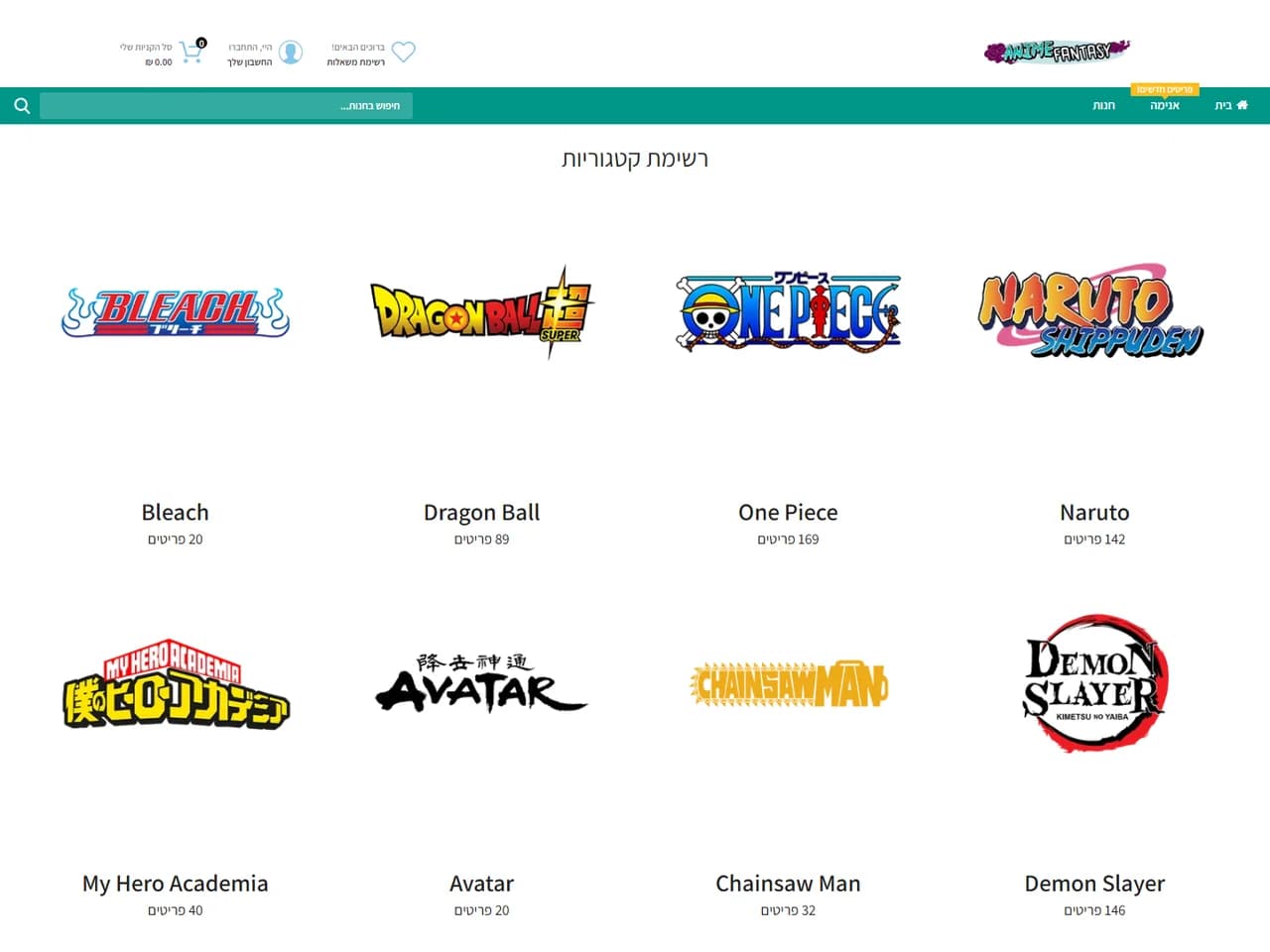
Task: Click the "רשימת קטגוריות" page heading
Action: tap(635, 159)
